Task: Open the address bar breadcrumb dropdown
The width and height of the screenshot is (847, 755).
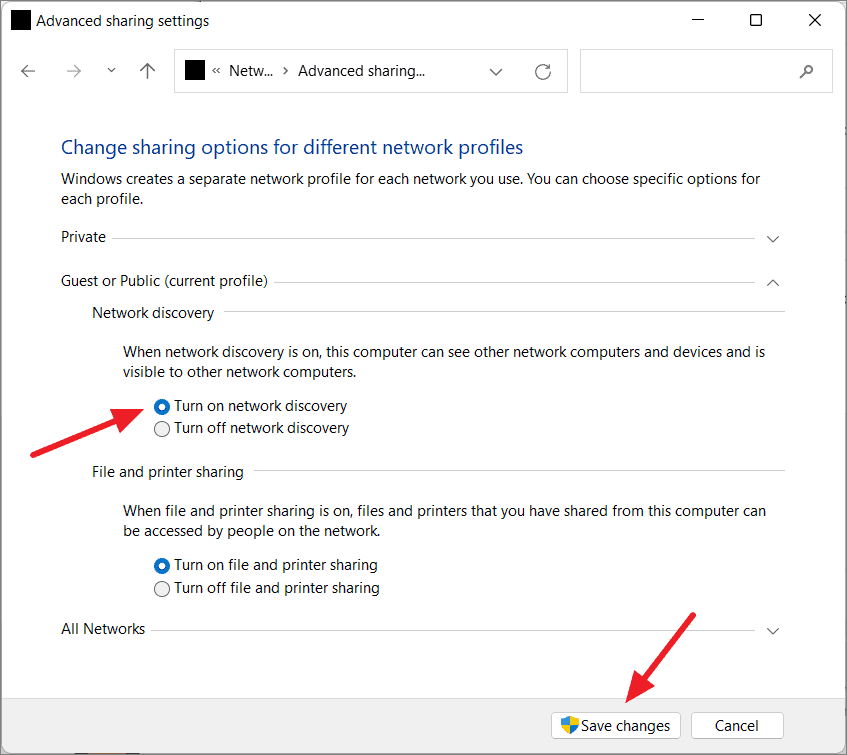Action: pyautogui.click(x=496, y=71)
